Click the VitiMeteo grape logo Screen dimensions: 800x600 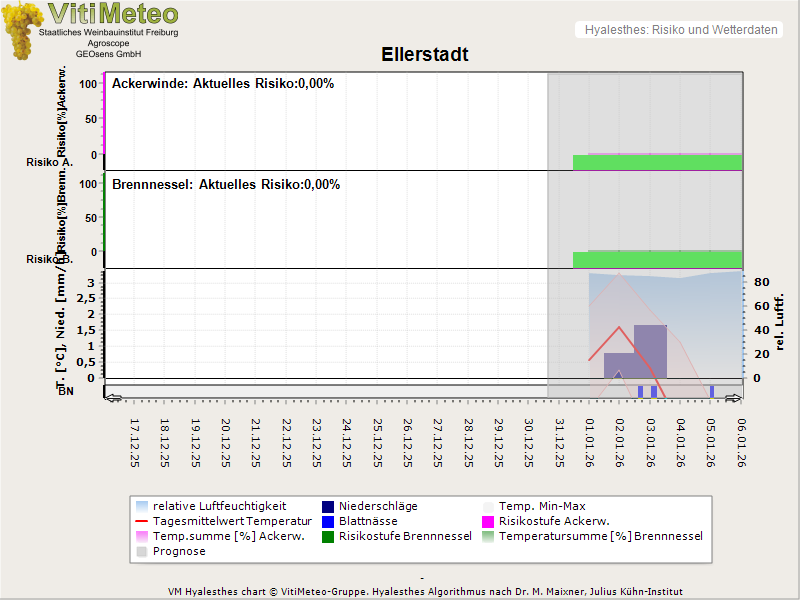click(20, 30)
